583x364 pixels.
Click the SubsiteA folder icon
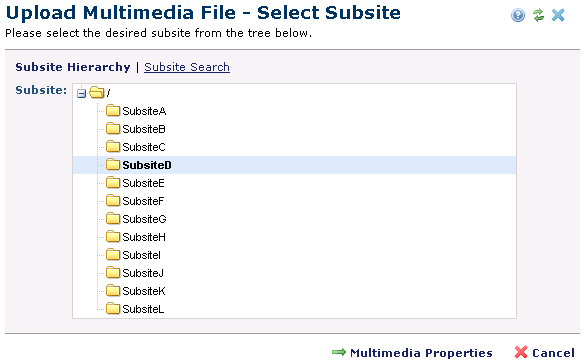click(x=113, y=111)
